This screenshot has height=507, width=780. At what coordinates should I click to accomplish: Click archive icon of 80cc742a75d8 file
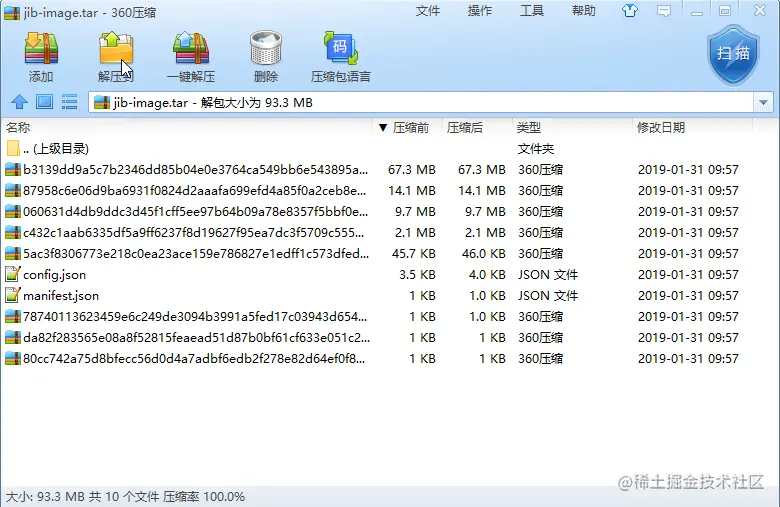(x=12, y=358)
